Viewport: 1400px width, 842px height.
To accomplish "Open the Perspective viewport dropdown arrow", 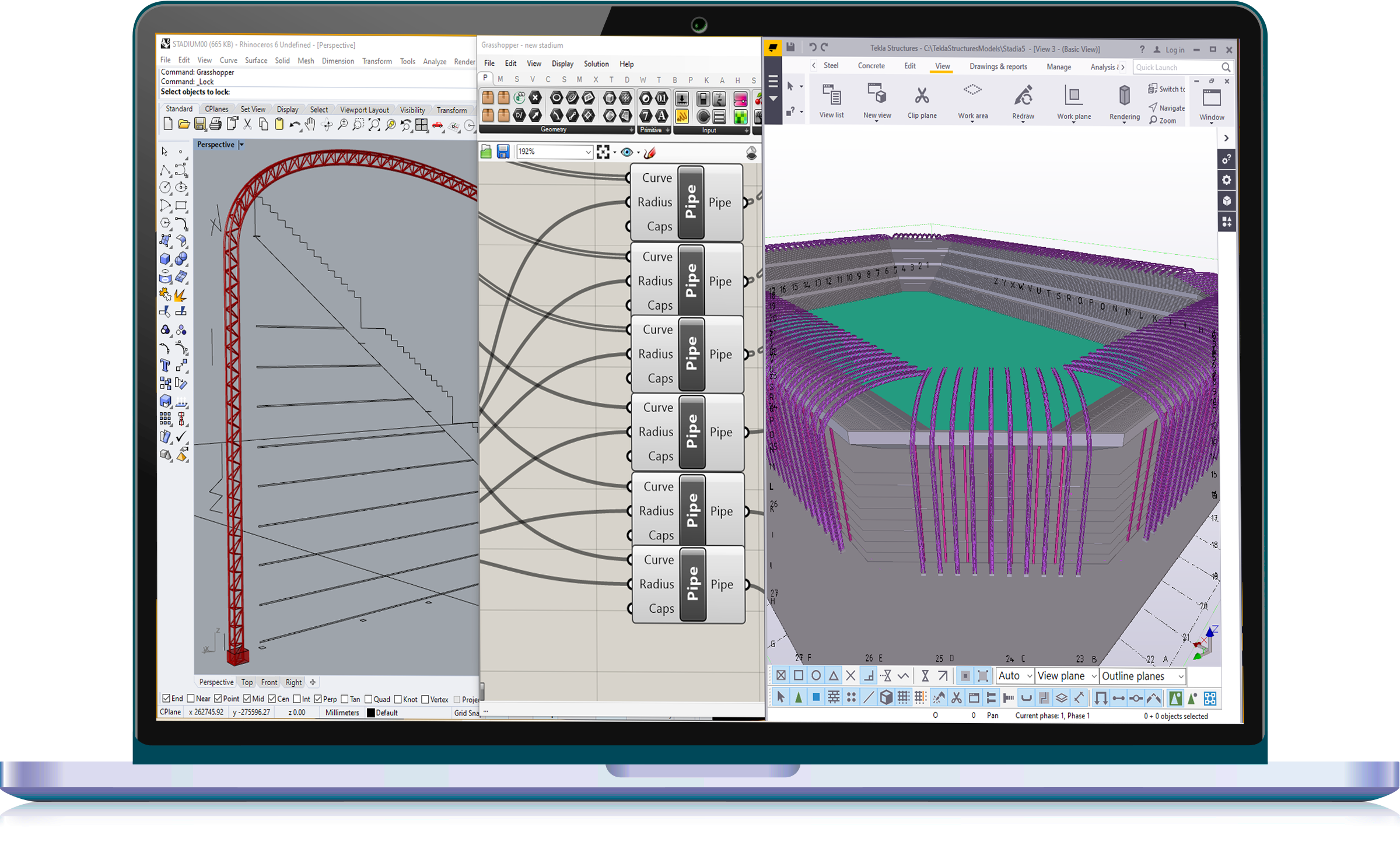I will click(242, 145).
